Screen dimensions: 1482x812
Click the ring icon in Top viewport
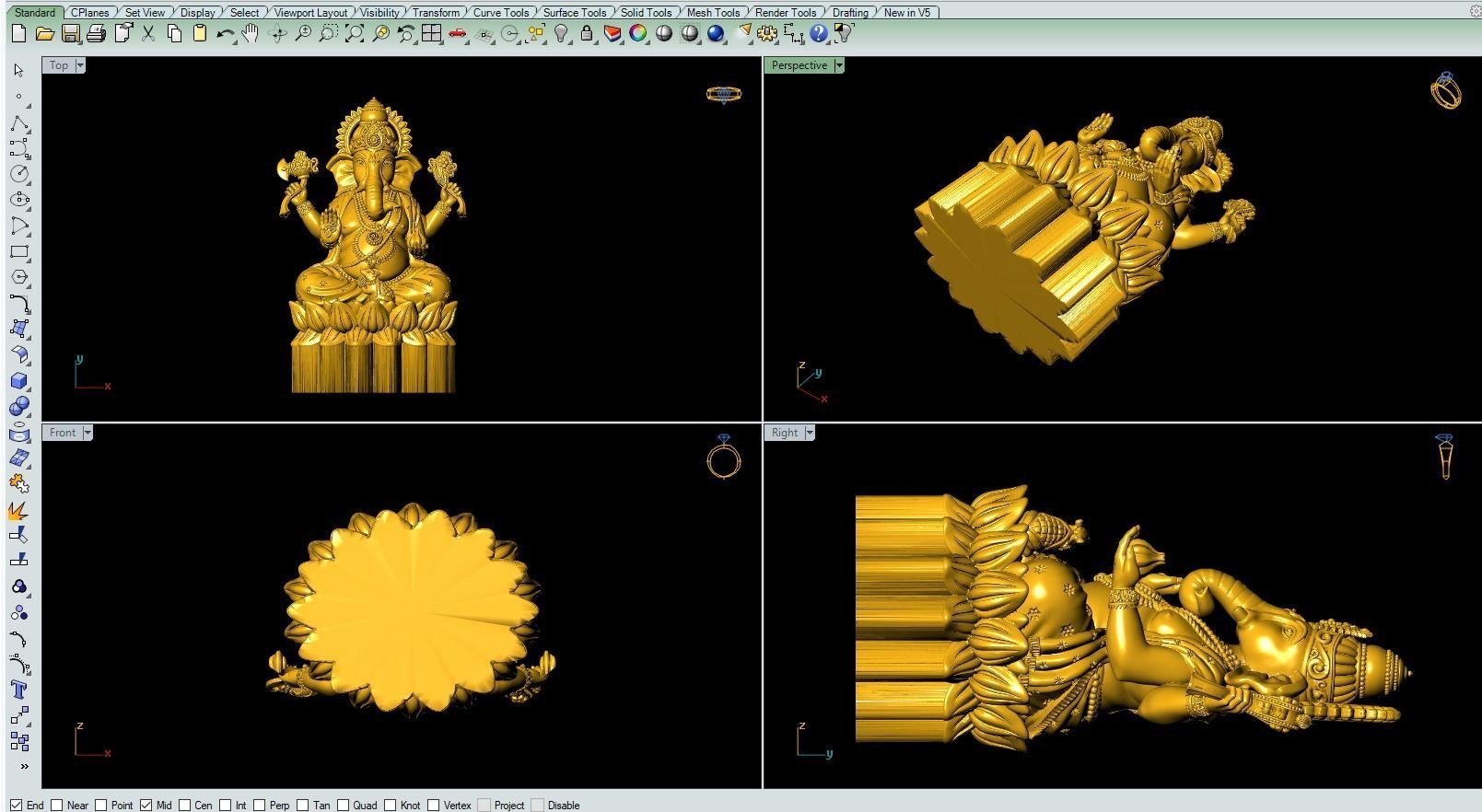[x=724, y=94]
